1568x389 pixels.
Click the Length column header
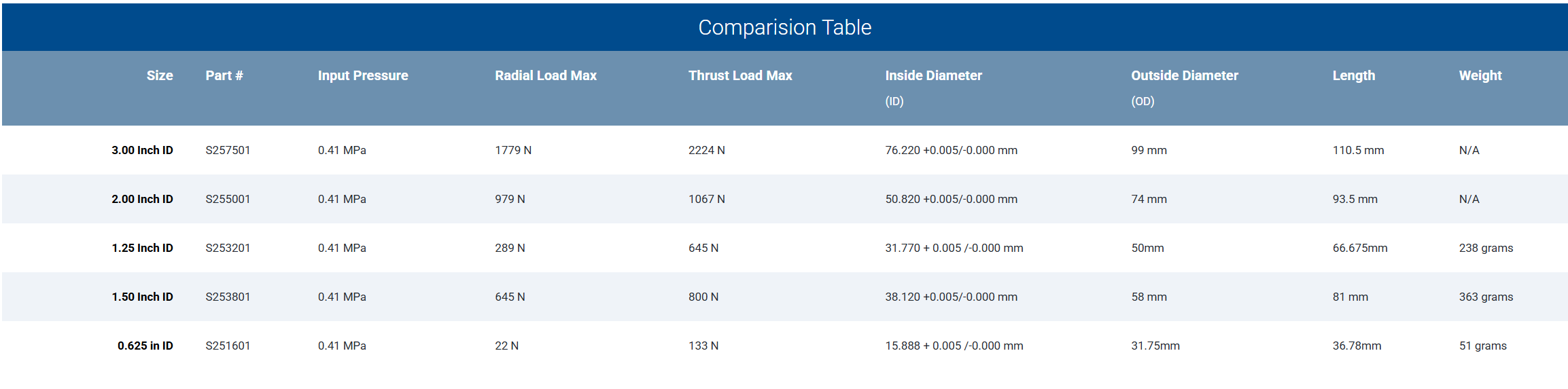1353,75
